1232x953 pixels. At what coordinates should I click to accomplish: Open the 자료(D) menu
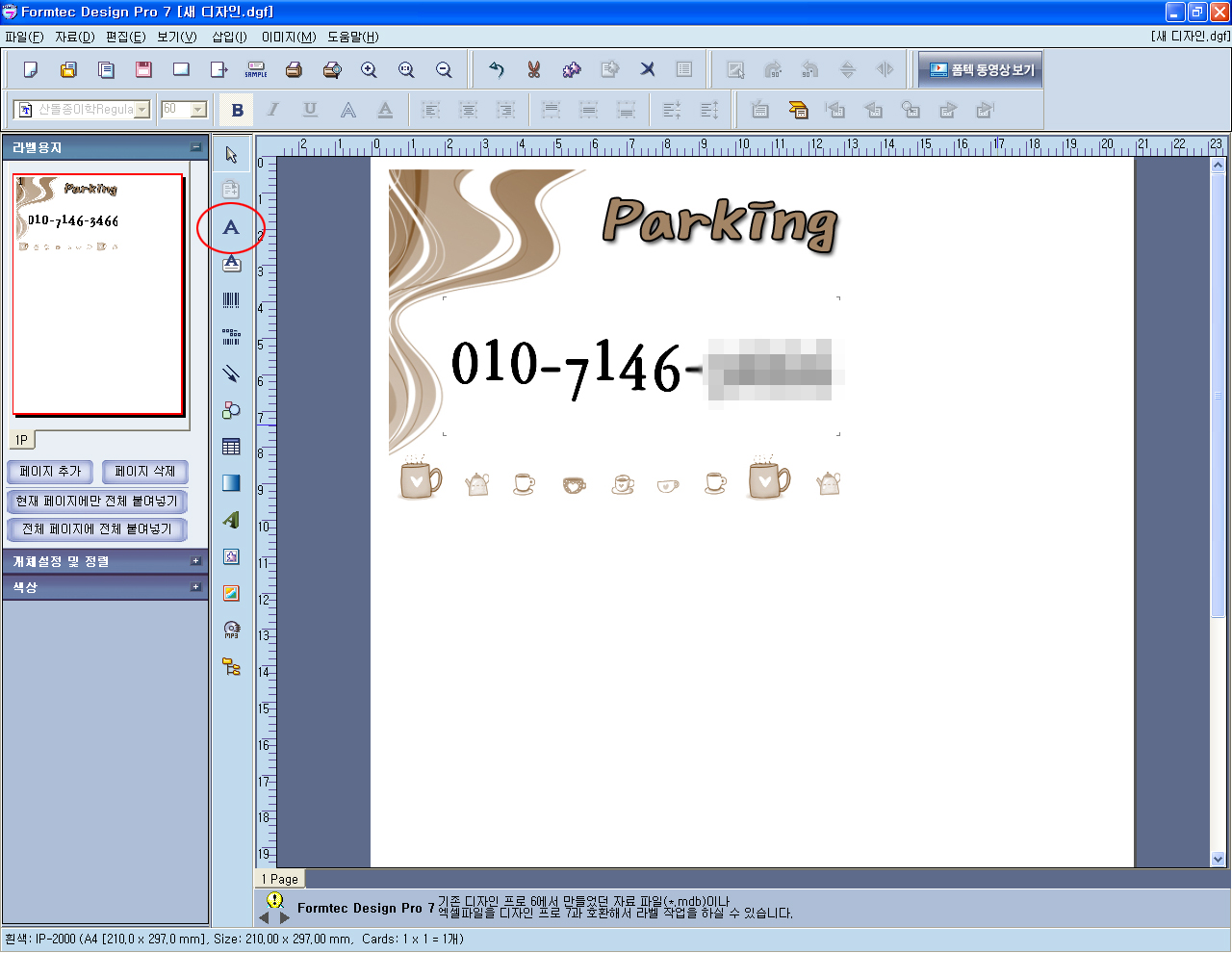click(74, 37)
